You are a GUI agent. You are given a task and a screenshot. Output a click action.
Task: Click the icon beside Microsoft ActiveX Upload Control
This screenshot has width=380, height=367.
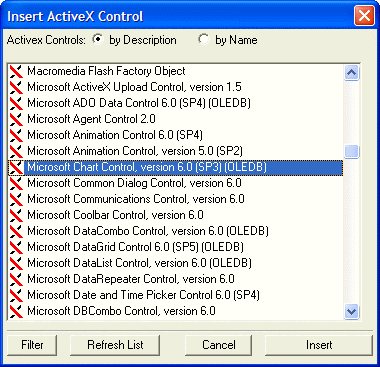point(16,87)
